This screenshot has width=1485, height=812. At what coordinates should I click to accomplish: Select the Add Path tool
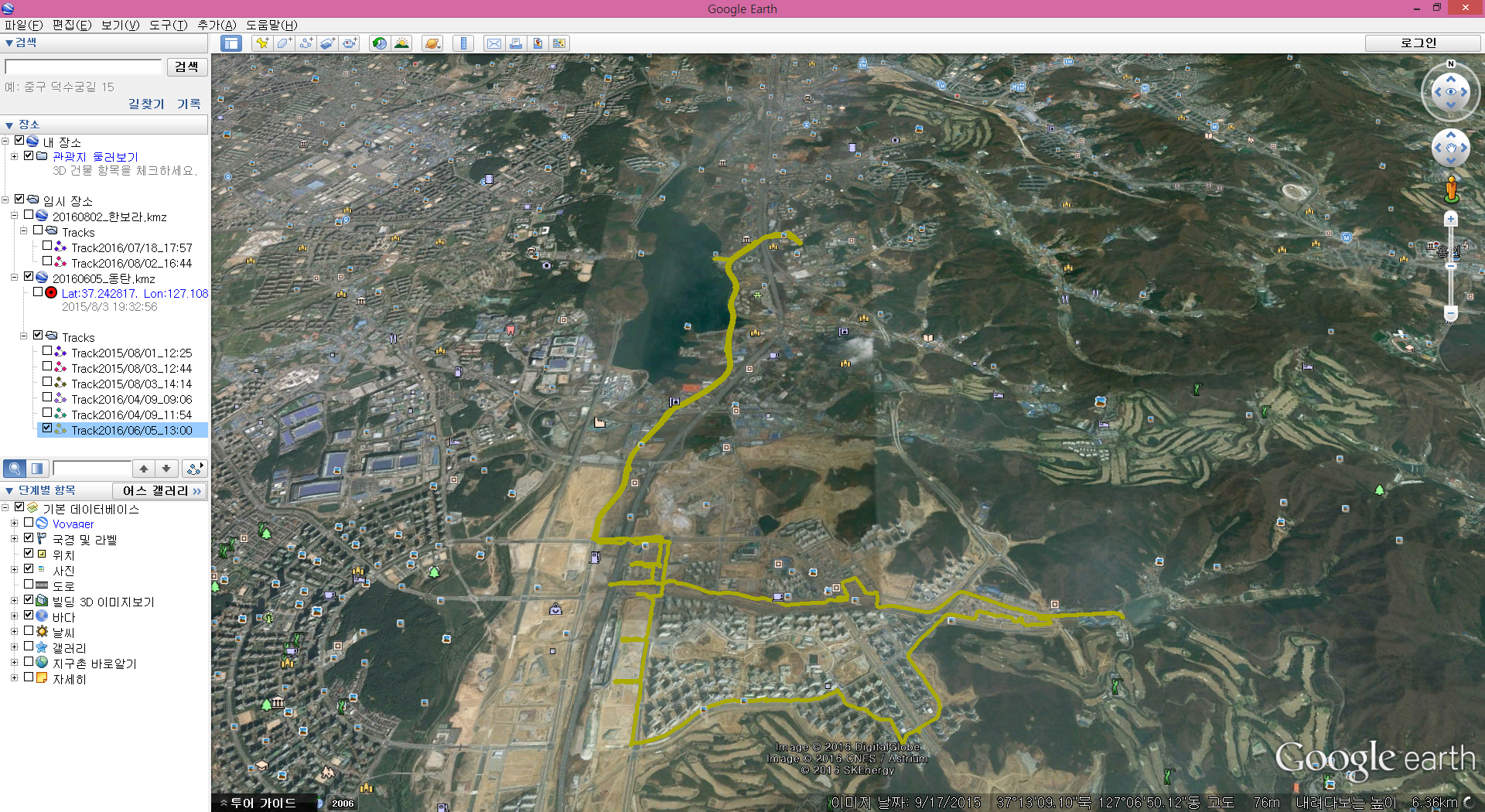306,43
